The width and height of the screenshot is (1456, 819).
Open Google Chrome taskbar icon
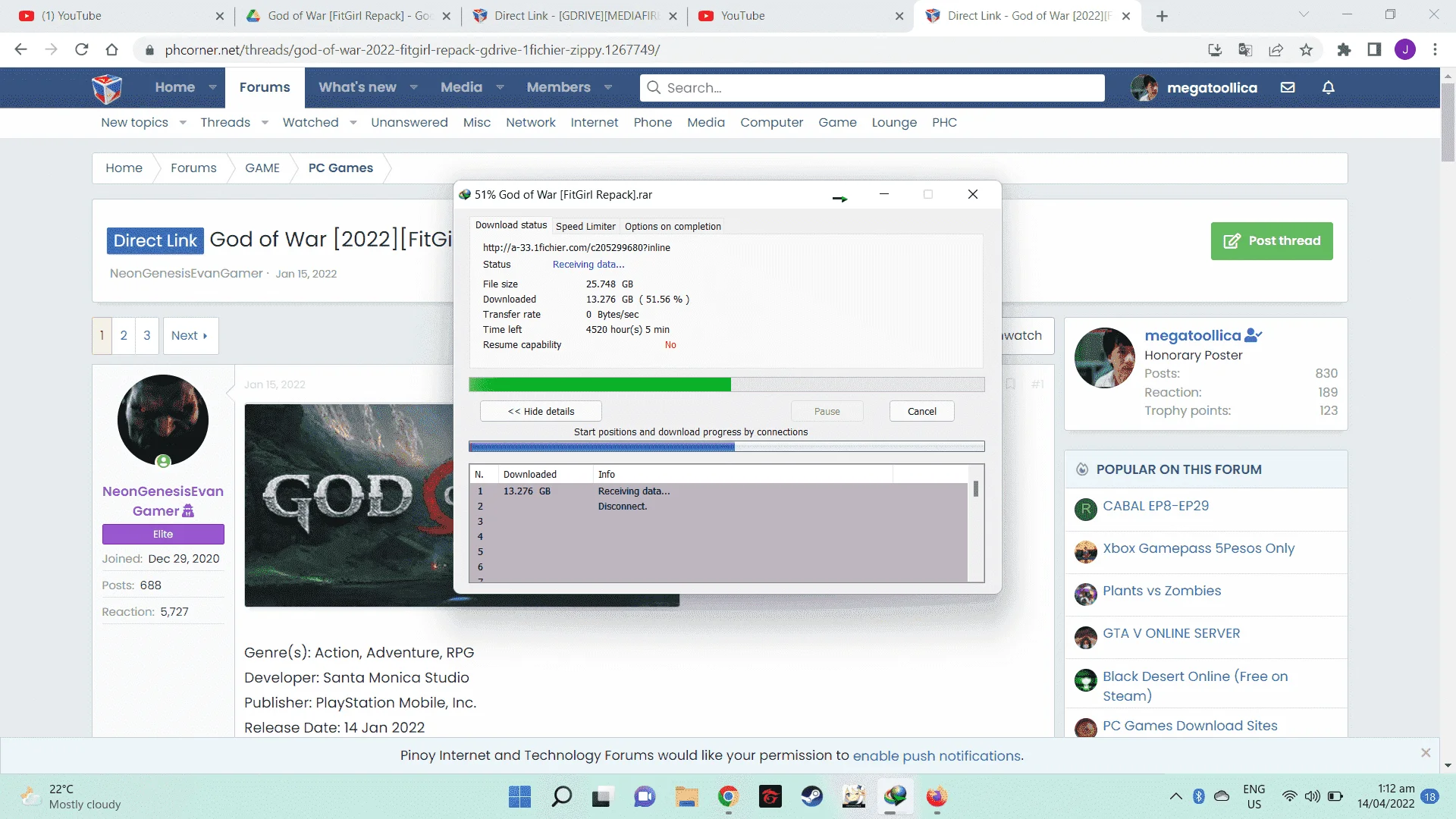729,797
